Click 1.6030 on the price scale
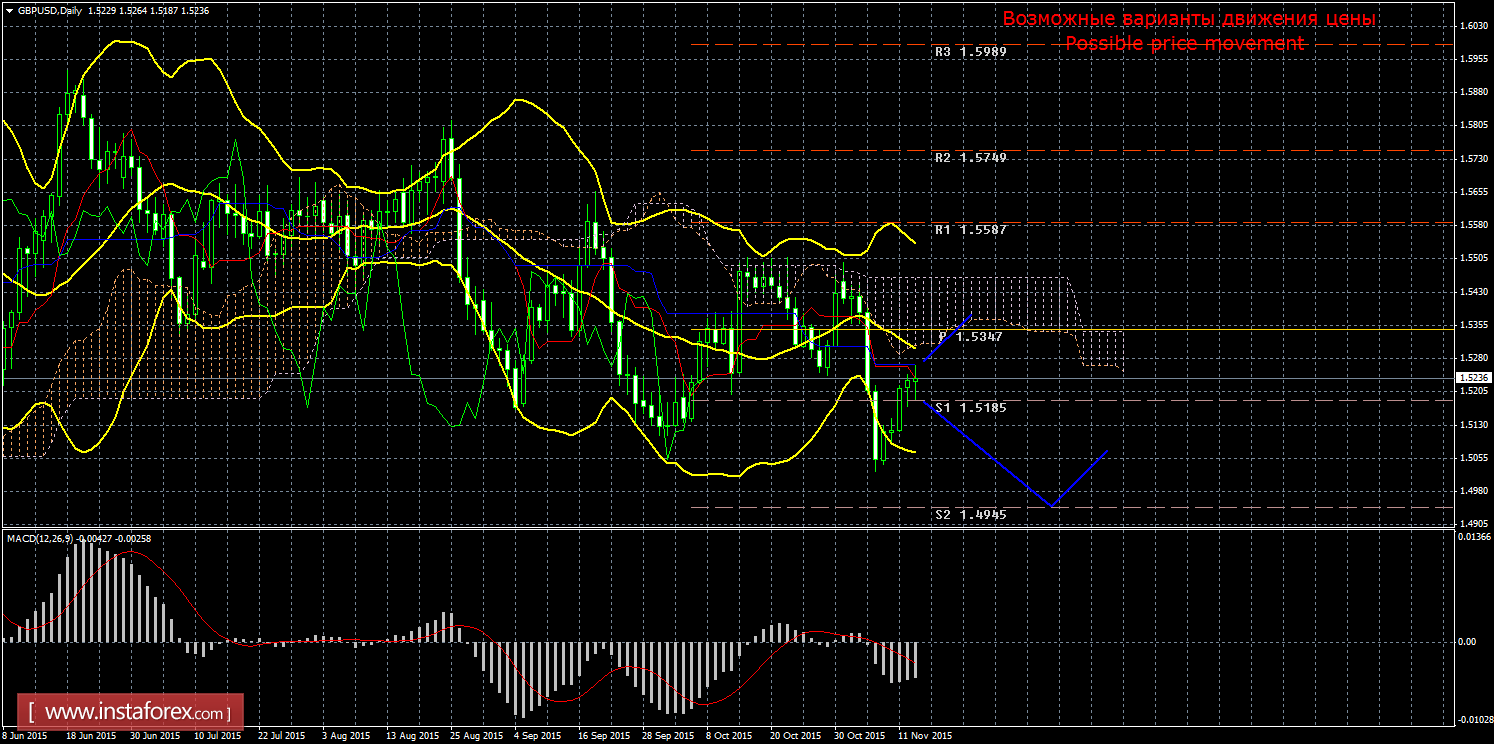Viewport: 1494px width, 744px height. pos(1474,26)
